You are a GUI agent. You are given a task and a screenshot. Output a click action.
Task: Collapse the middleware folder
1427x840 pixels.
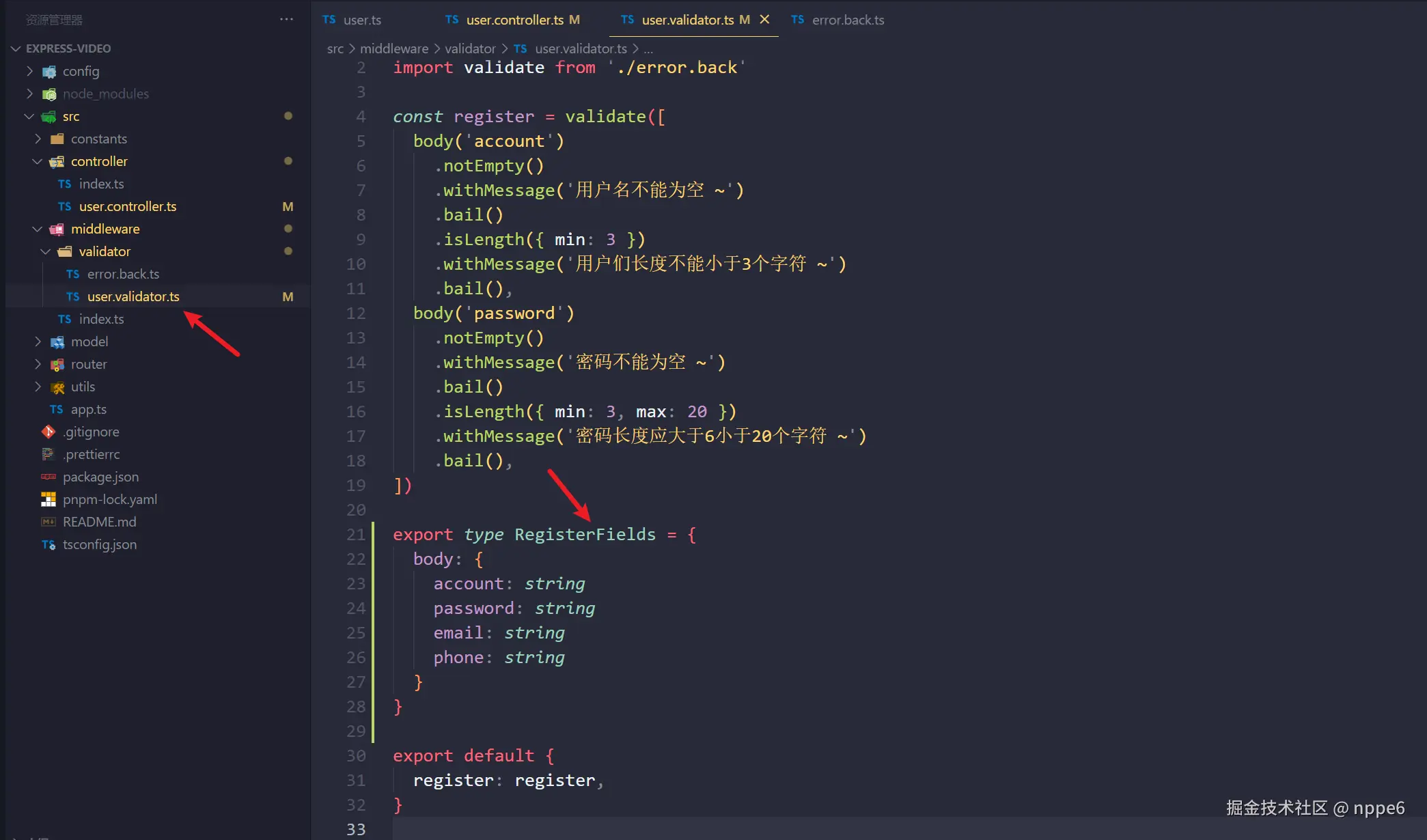pos(38,229)
